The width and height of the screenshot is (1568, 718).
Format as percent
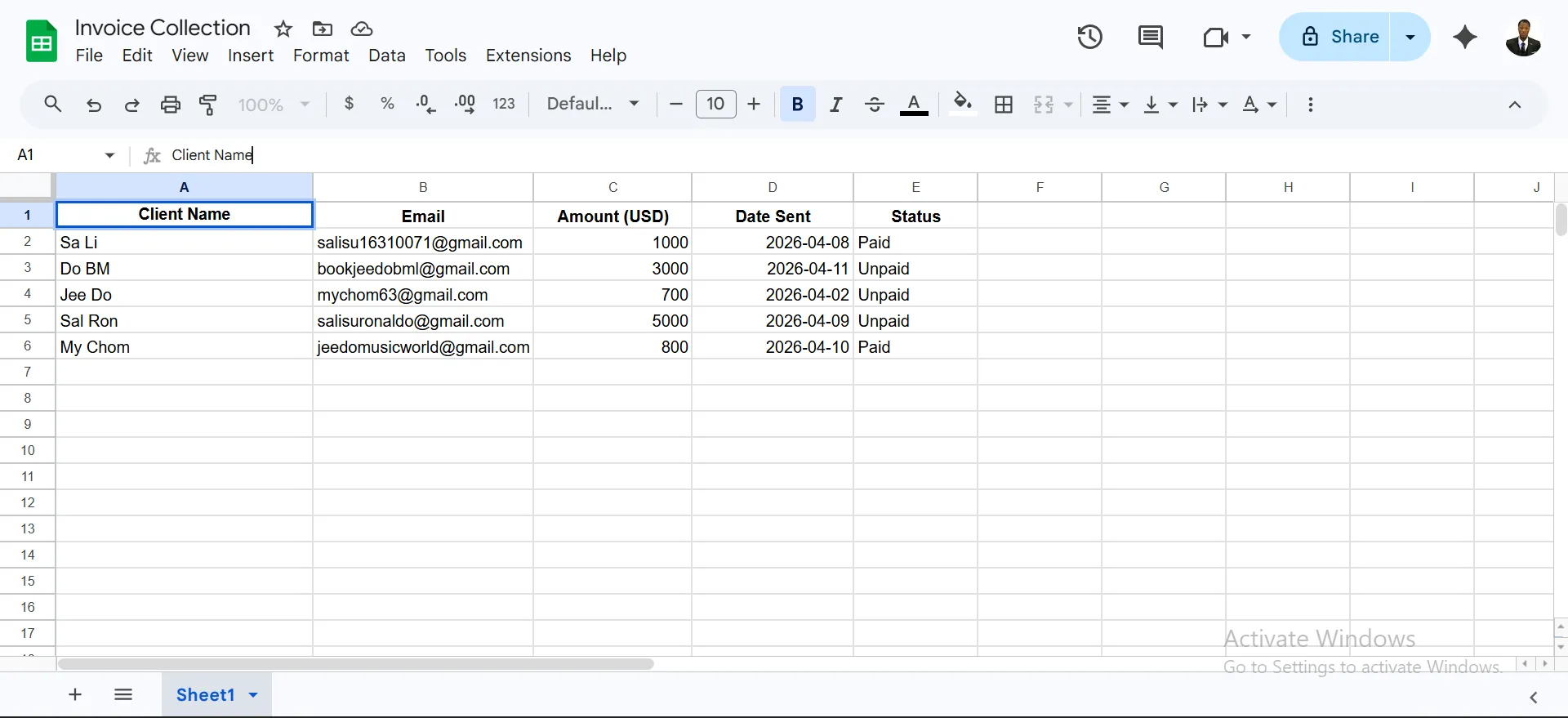point(387,104)
